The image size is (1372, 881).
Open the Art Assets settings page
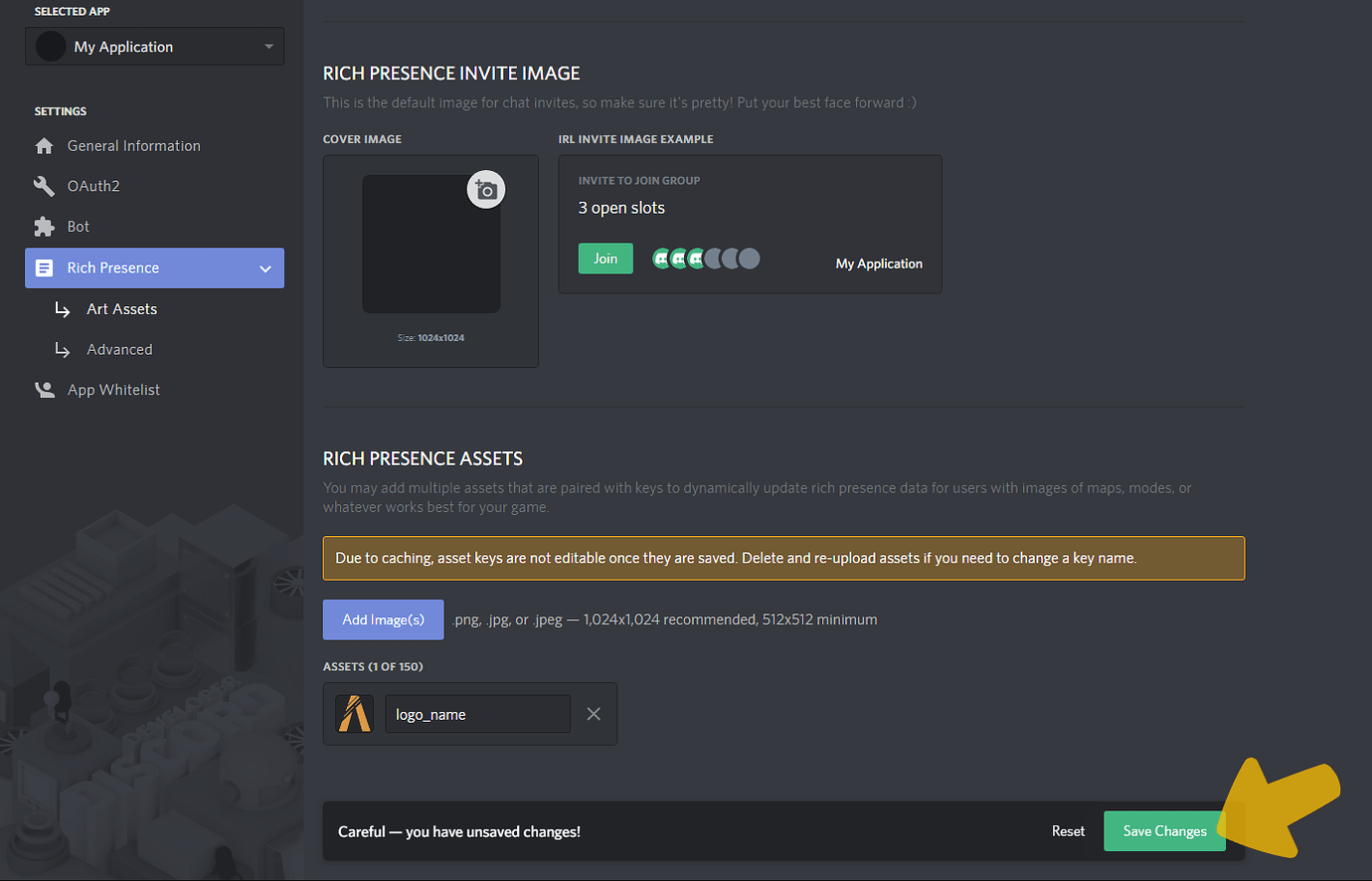(x=121, y=308)
